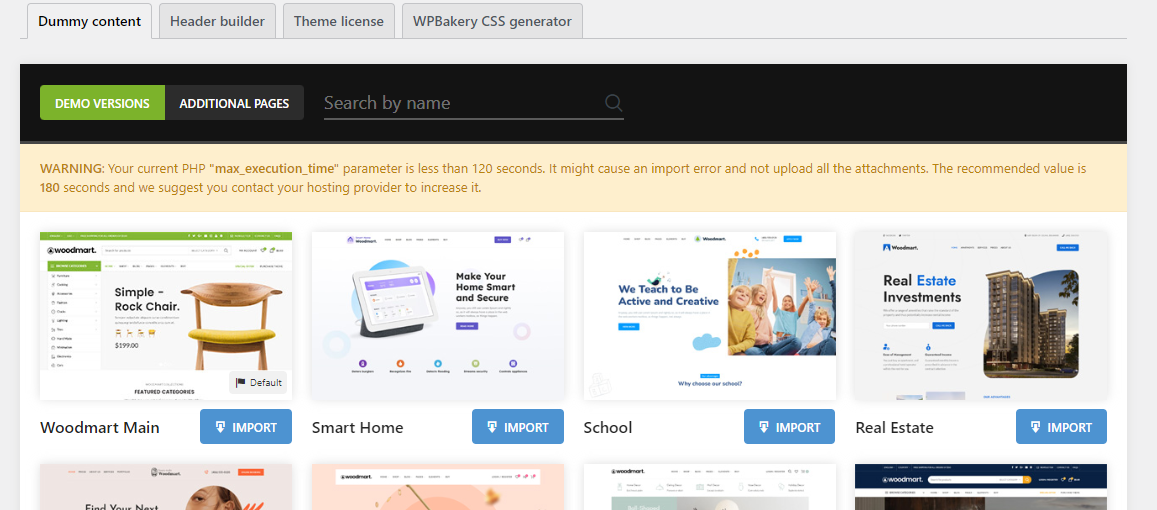Viewport: 1157px width, 510px height.
Task: Open the Theme license tab
Action: [x=339, y=21]
